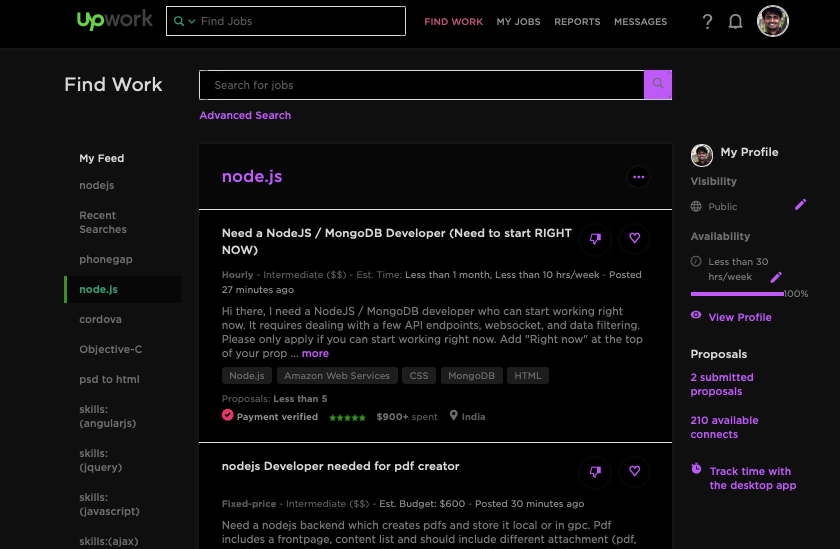Open the search type dropdown in Find Jobs
The image size is (840, 549).
(191, 21)
